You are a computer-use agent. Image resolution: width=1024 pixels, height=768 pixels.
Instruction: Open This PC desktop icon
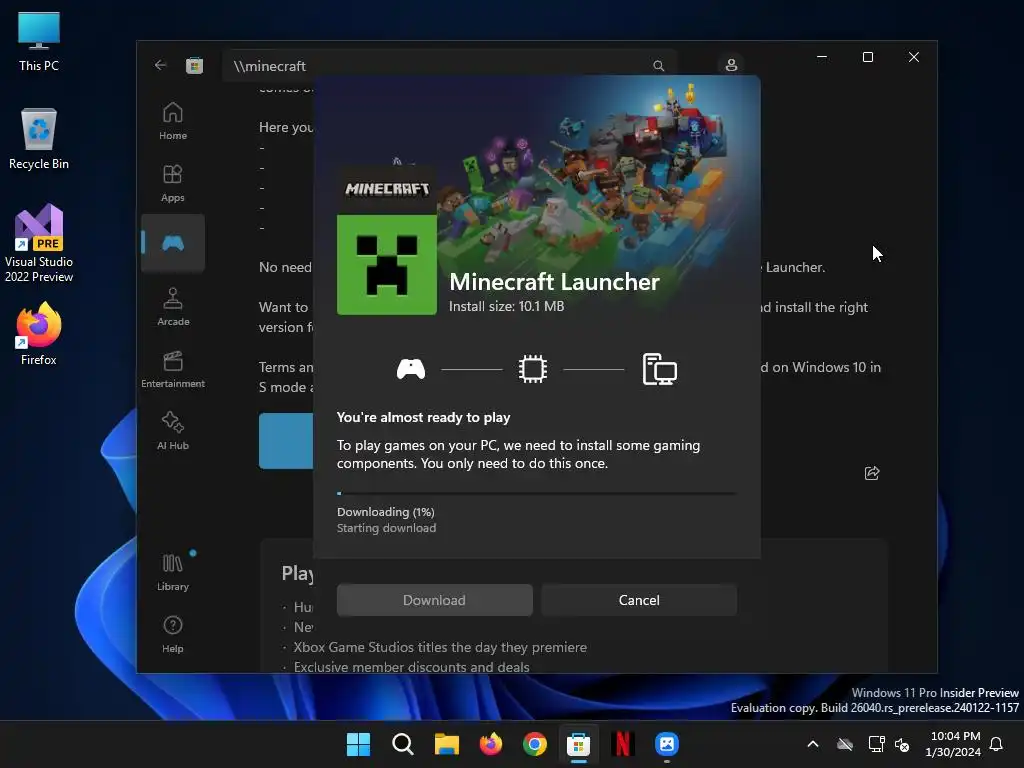[x=39, y=41]
